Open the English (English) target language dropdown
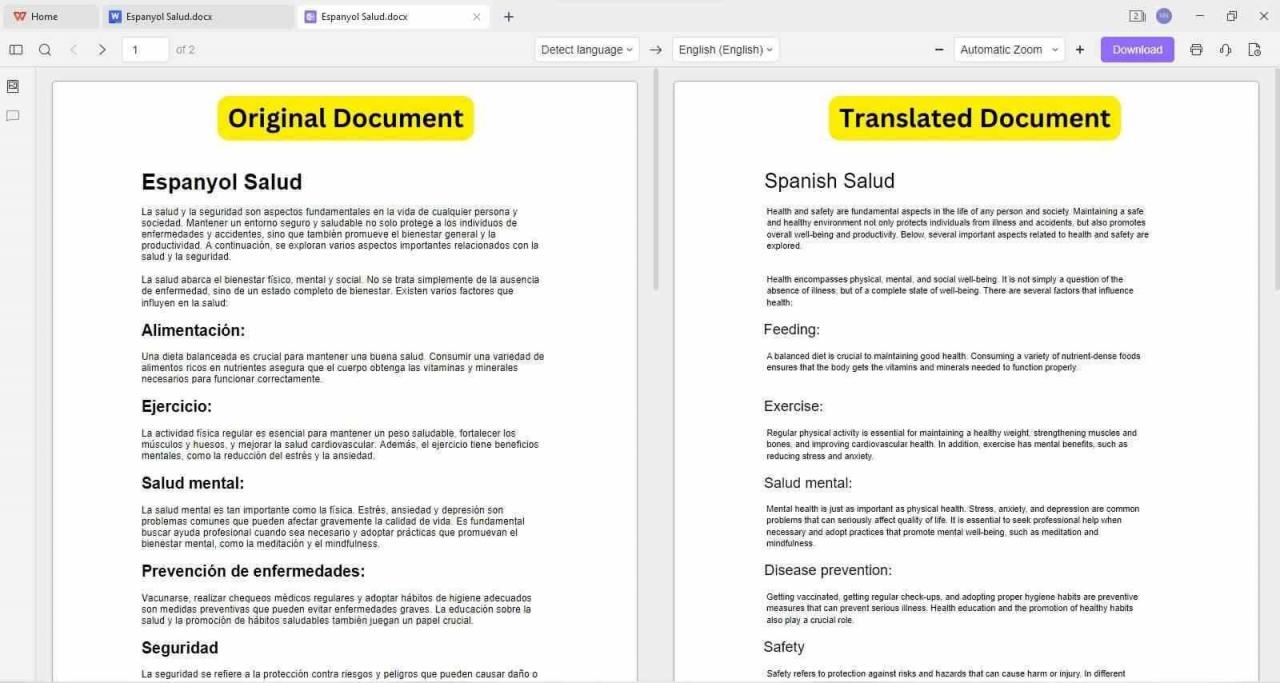Viewport: 1280px width, 683px height. [x=725, y=49]
